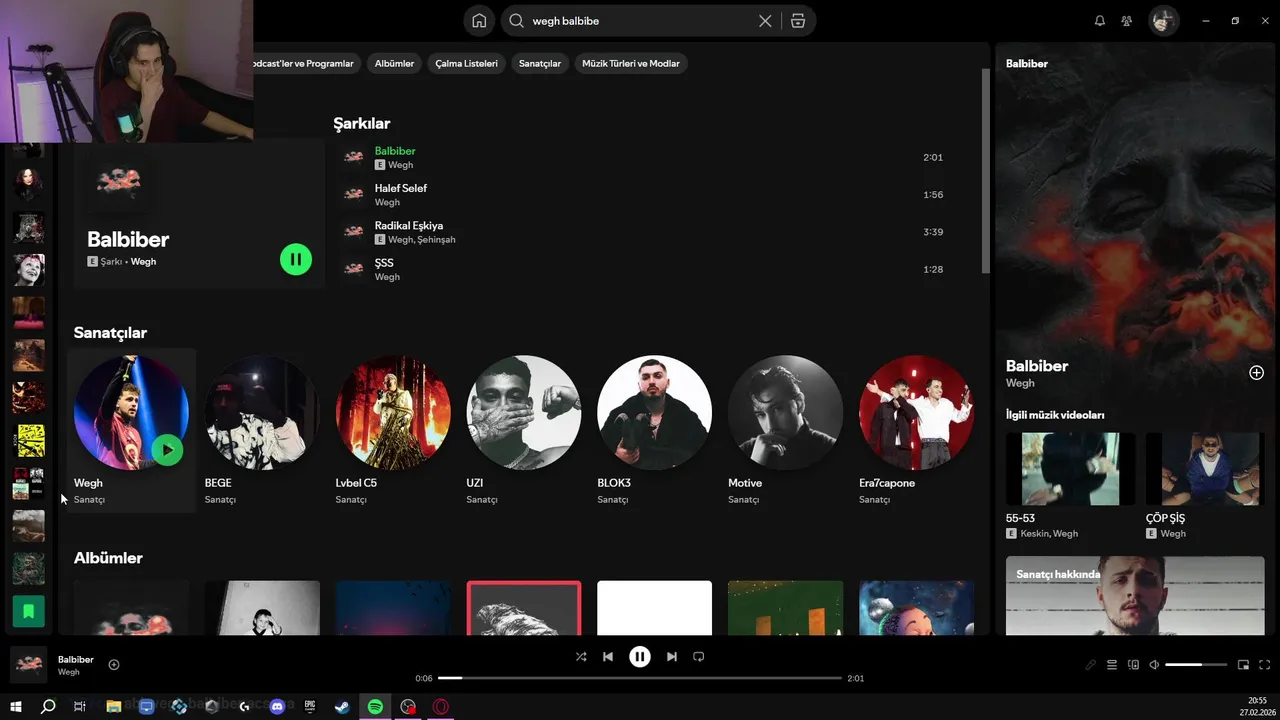The height and width of the screenshot is (720, 1280).
Task: Open the Browse icon beside search bar
Action: [797, 21]
